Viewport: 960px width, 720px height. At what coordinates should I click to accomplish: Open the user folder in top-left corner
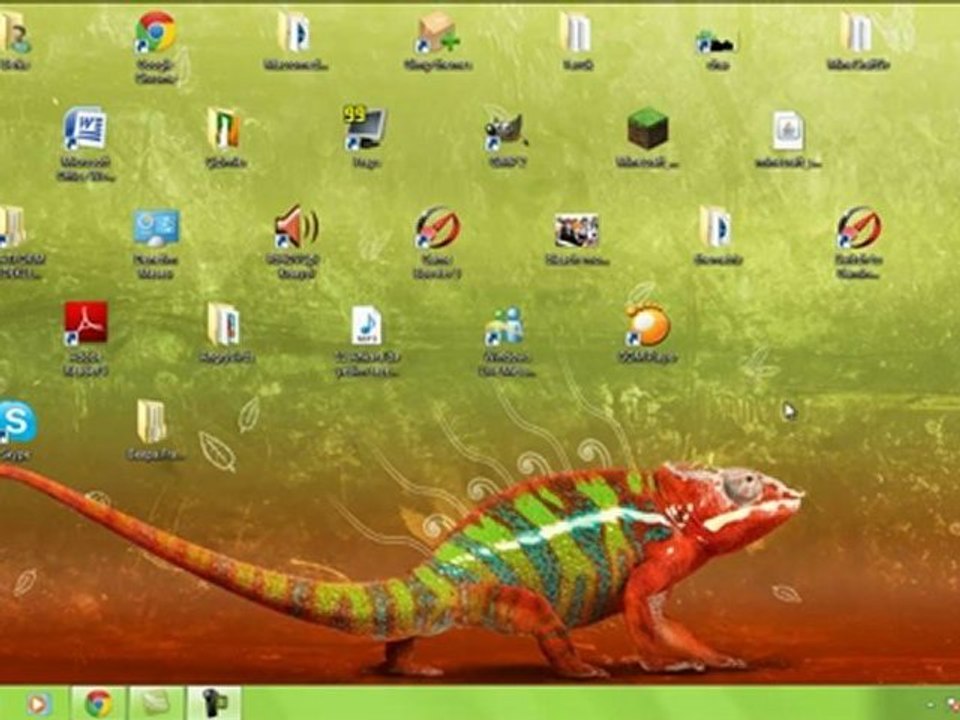15,32
